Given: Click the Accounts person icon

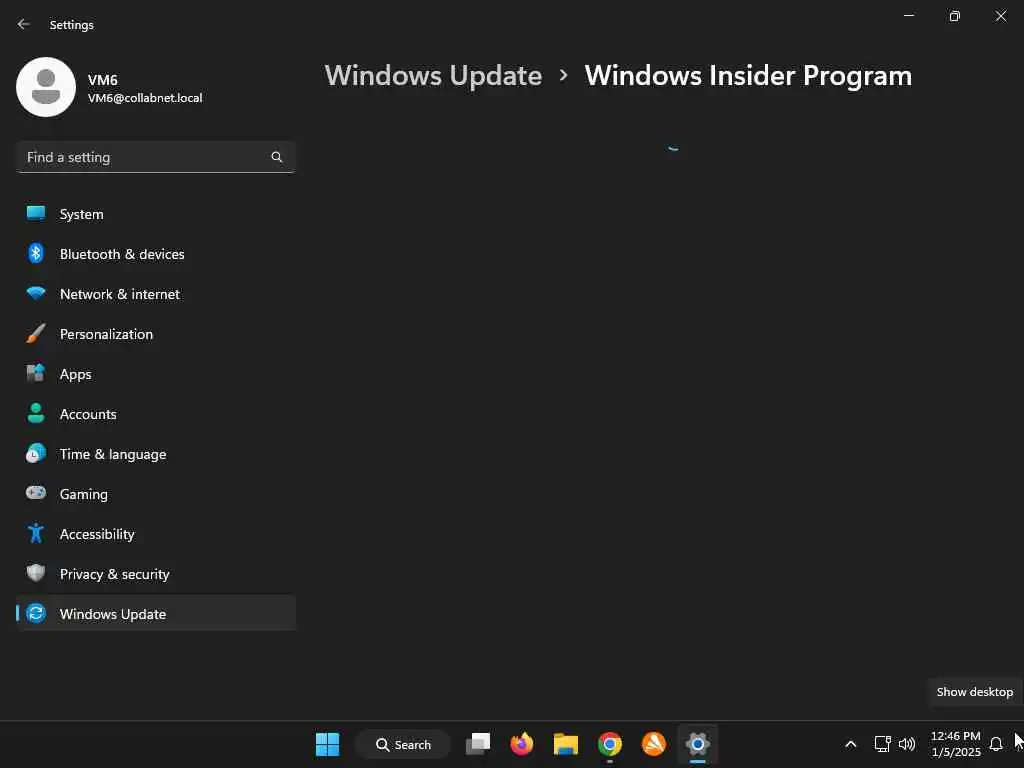Looking at the screenshot, I should 36,413.
